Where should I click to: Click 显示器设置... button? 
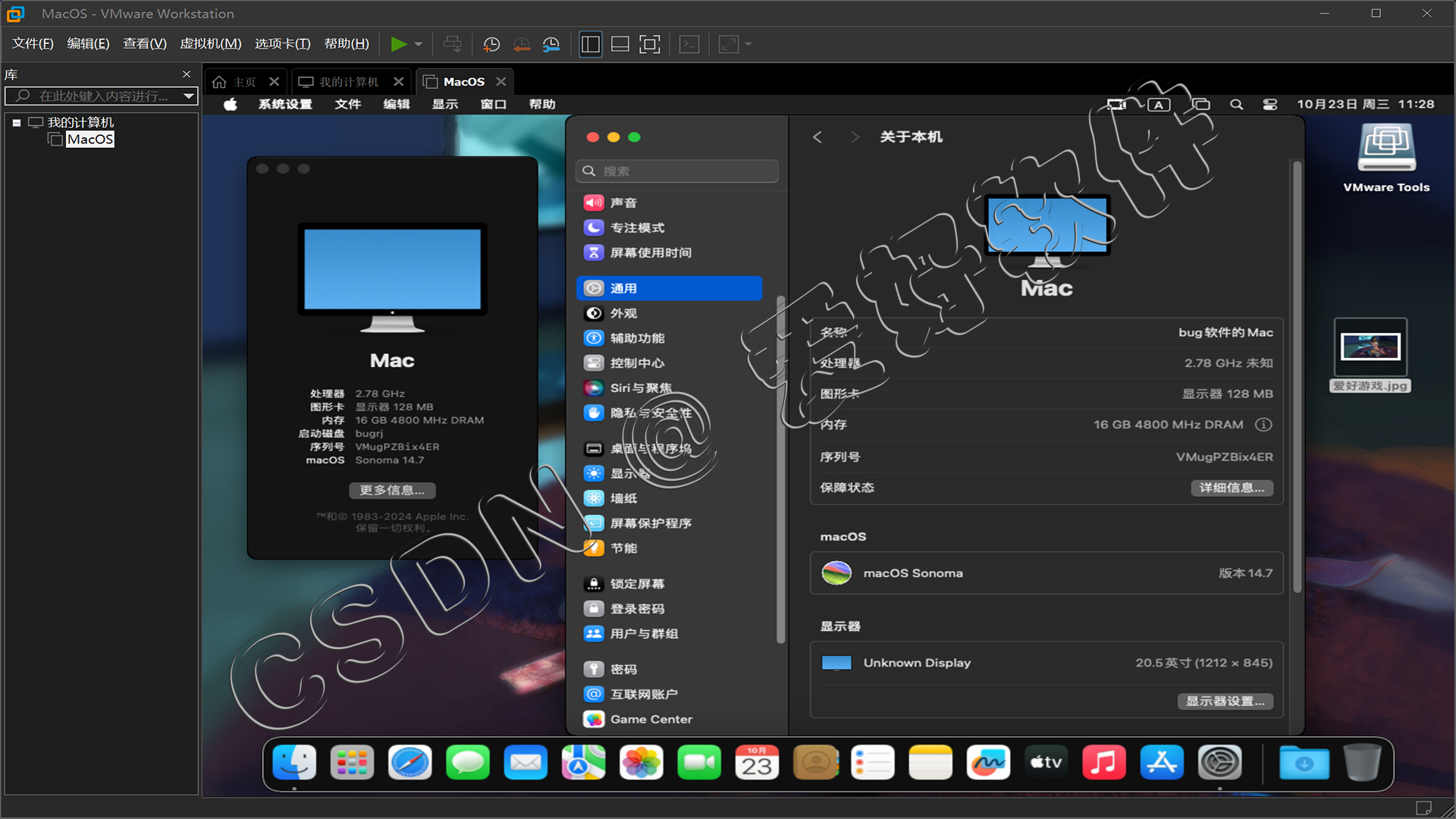pos(1225,702)
